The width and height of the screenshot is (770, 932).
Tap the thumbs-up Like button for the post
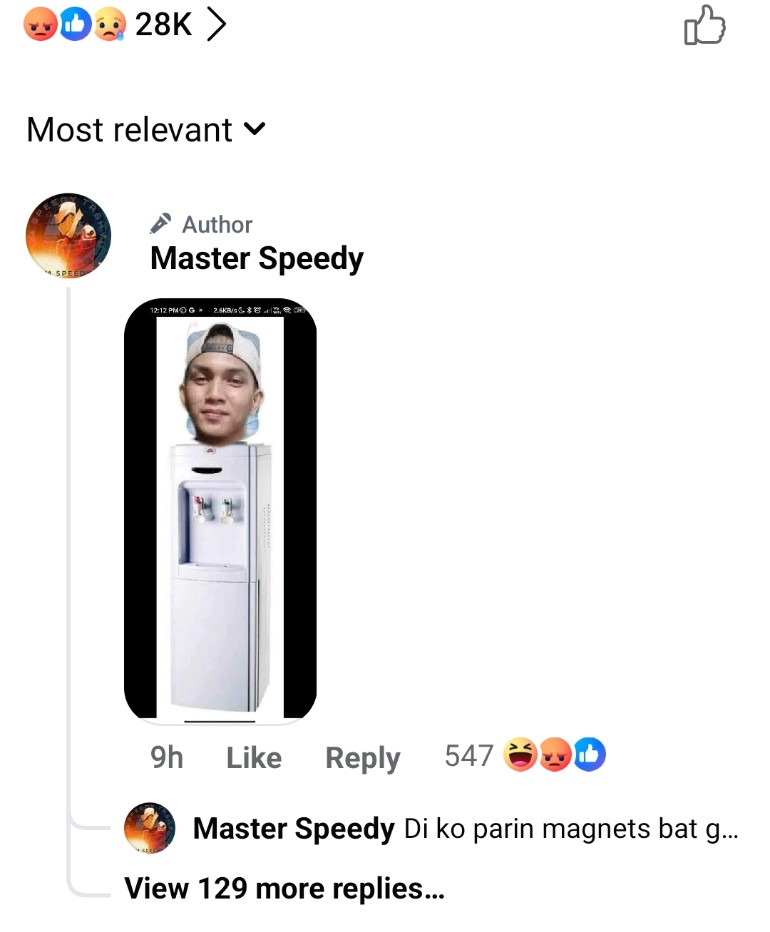tap(704, 27)
